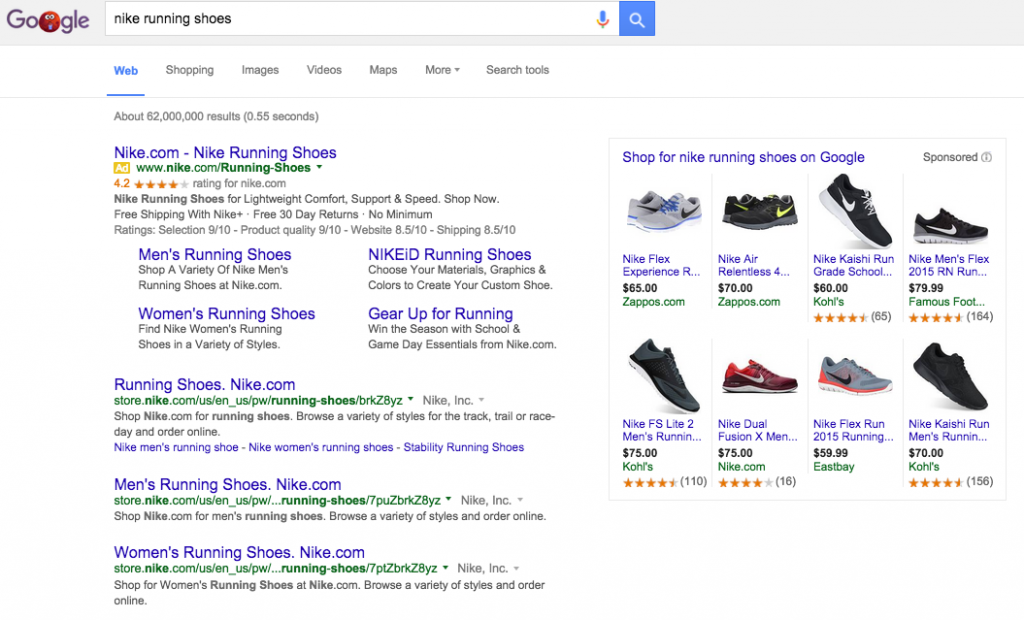Viewport: 1024px width, 620px height.
Task: Open Gear Up for Running sitelink
Action: point(441,314)
